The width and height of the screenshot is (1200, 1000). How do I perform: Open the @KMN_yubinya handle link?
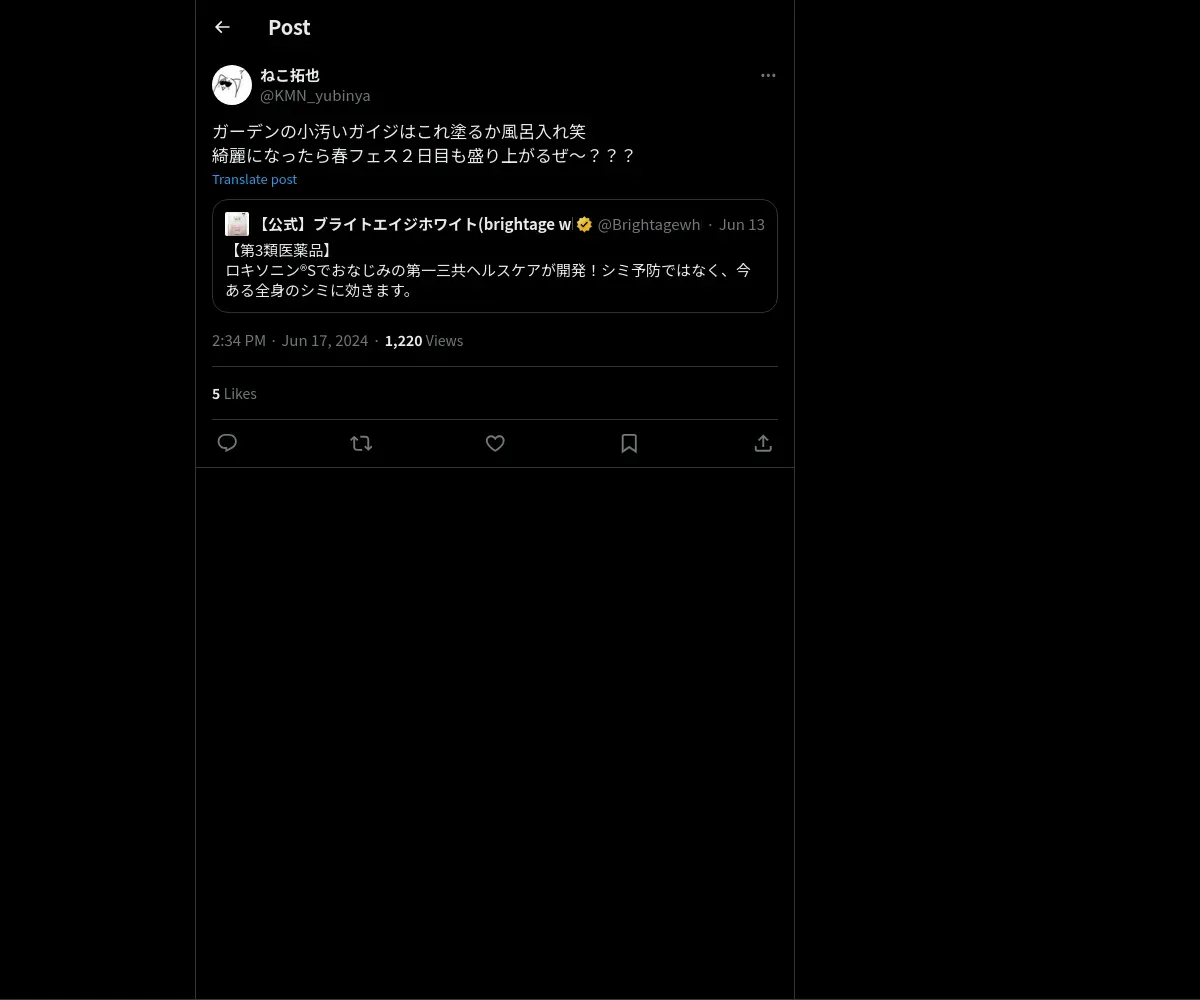pos(315,95)
